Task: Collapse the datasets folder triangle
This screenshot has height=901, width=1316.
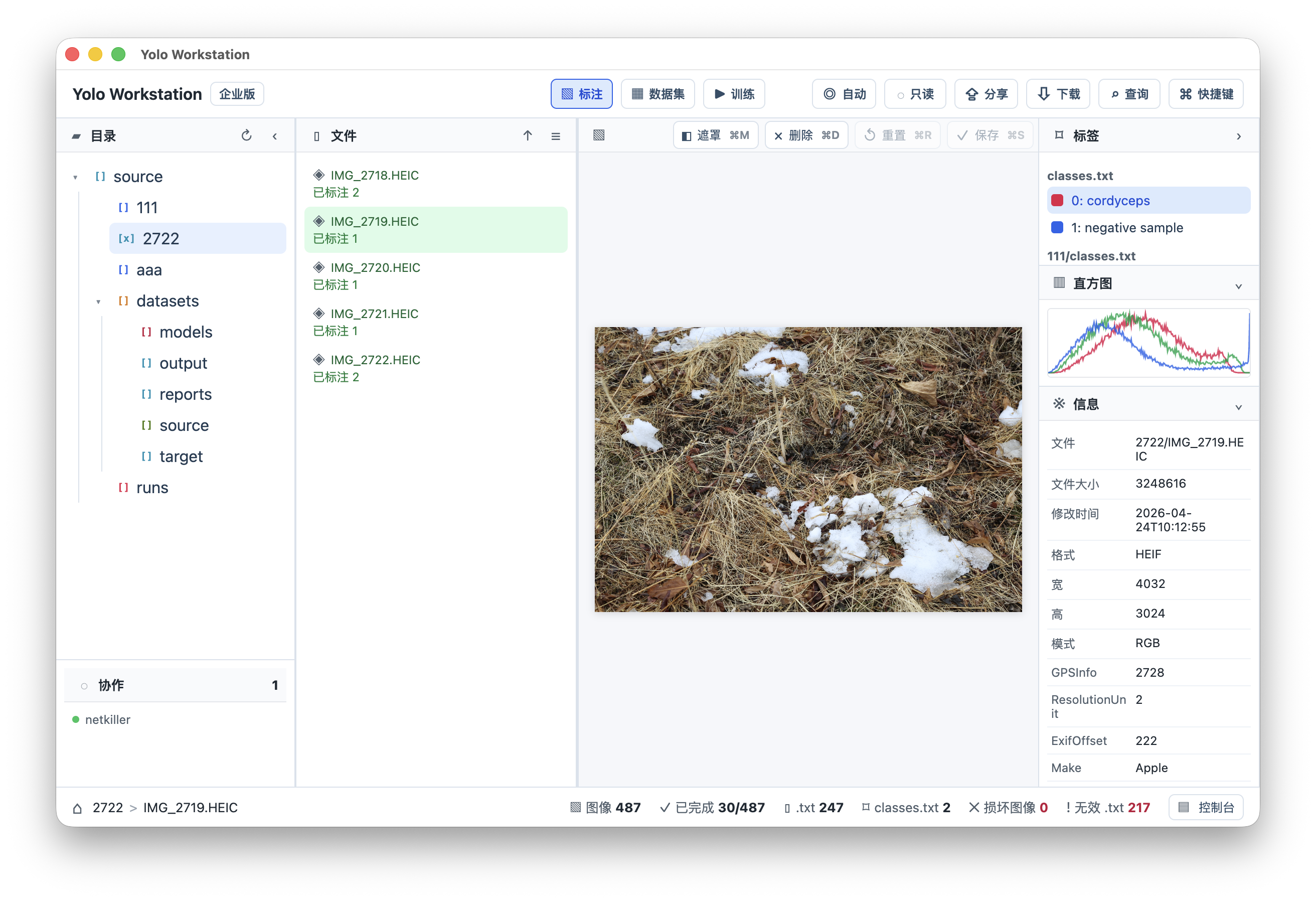Action: (x=98, y=302)
